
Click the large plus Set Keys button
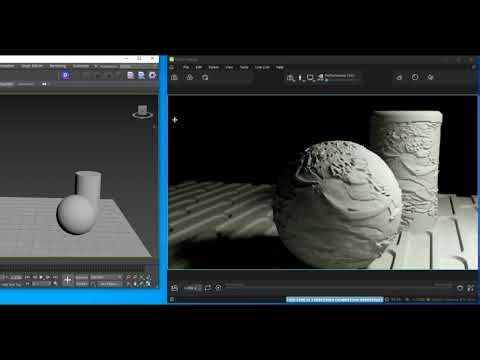click(68, 280)
